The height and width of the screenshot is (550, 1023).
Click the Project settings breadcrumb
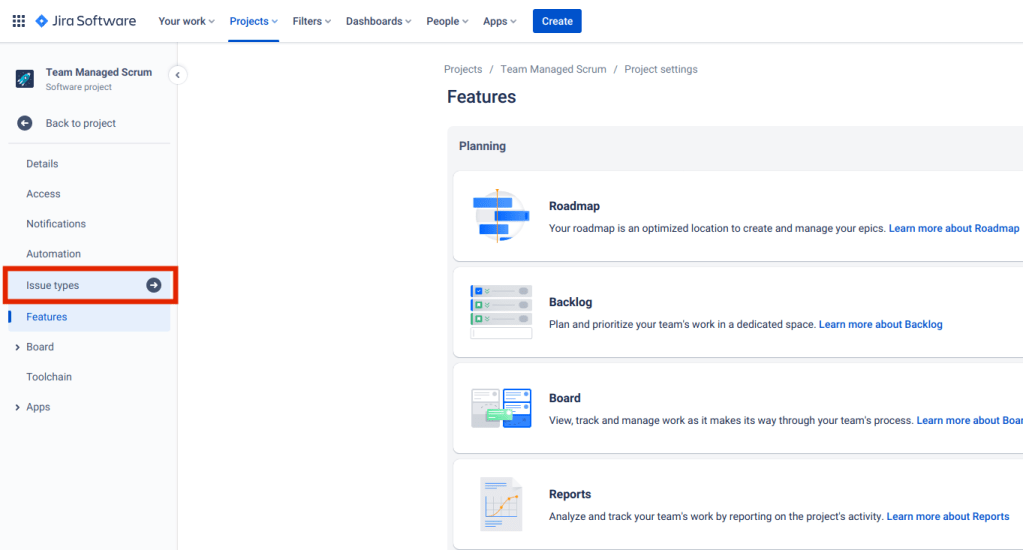tap(661, 69)
